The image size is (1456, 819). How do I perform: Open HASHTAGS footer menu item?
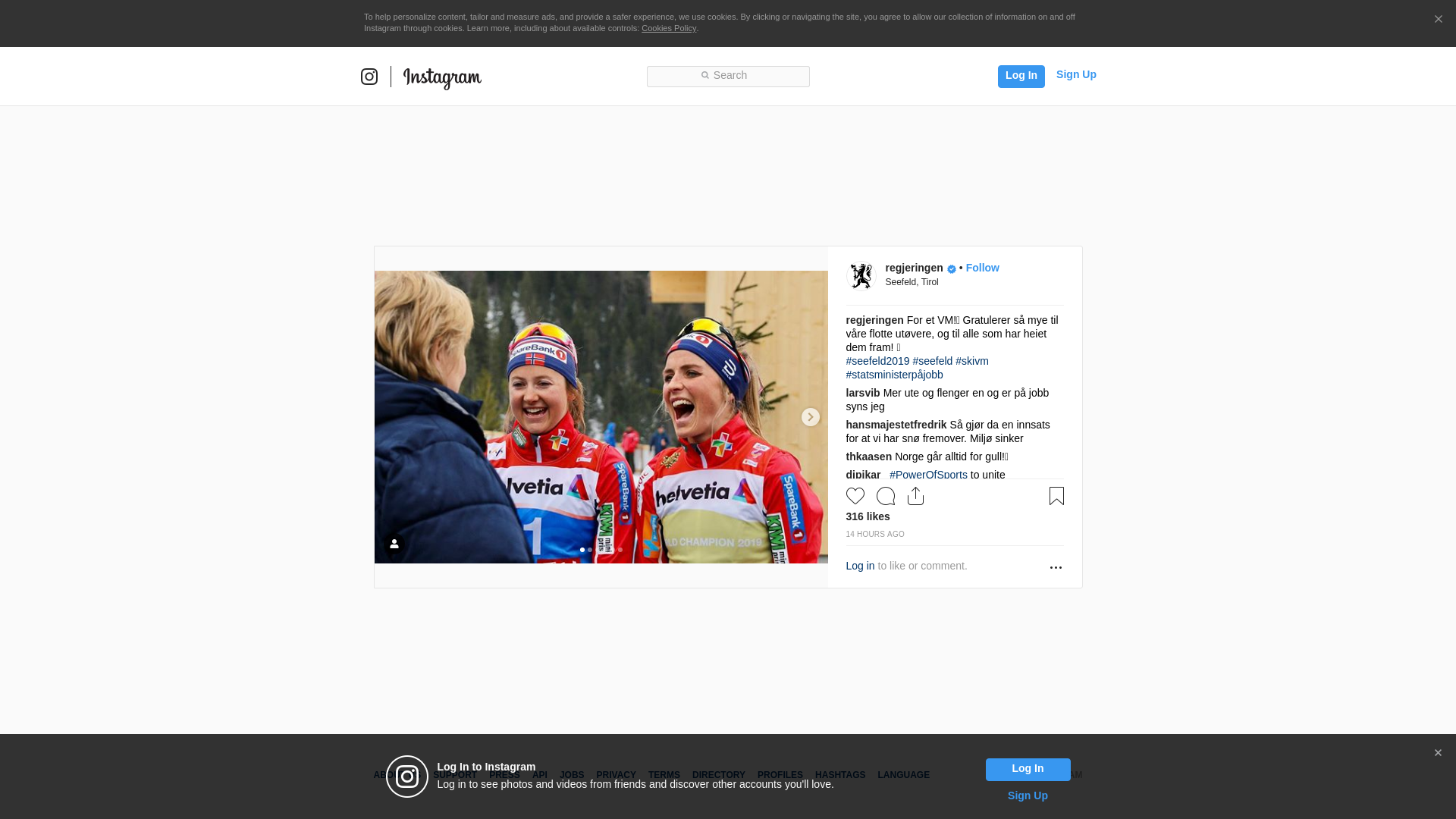click(x=839, y=775)
